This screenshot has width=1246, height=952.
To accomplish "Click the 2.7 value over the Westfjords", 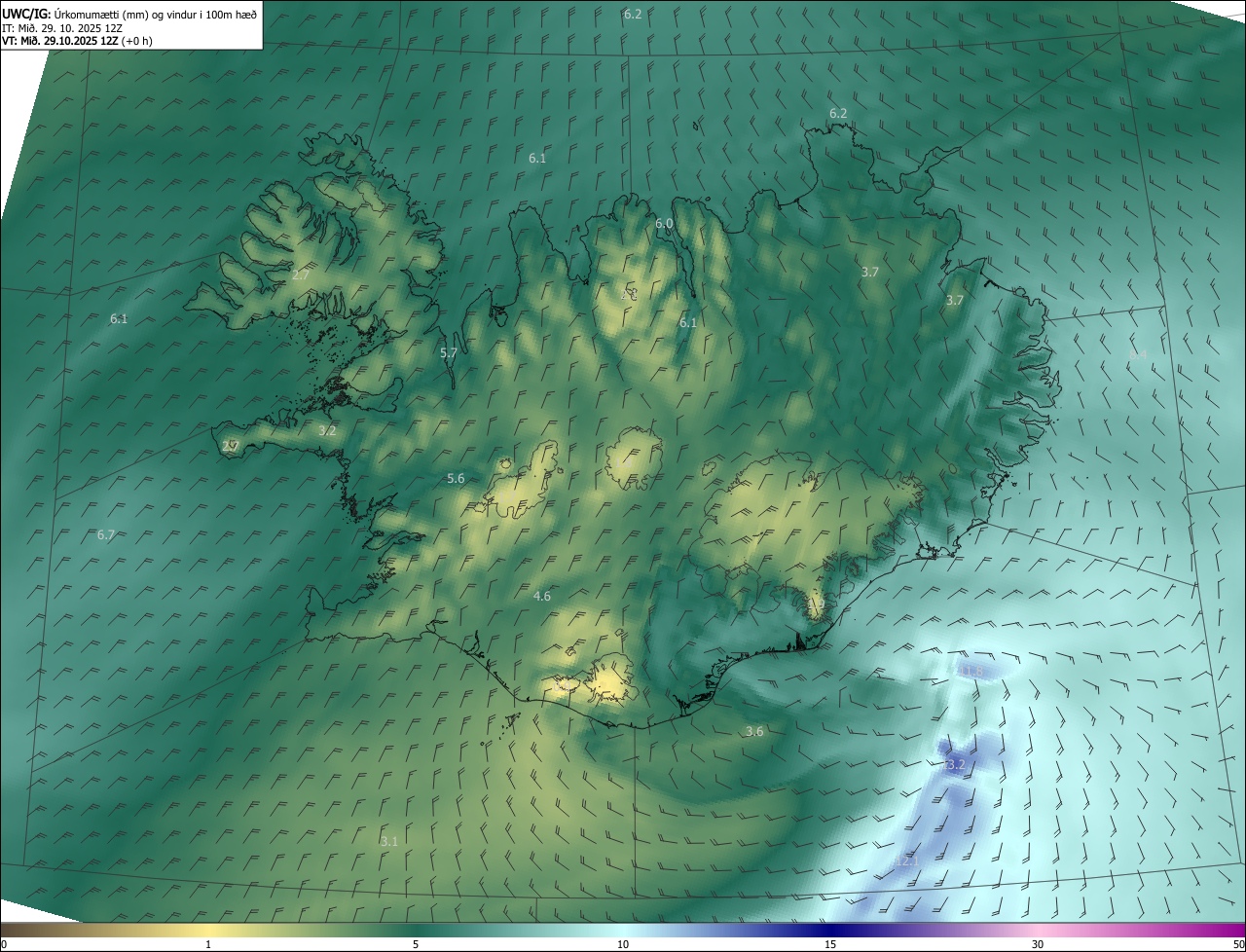I will click(301, 275).
